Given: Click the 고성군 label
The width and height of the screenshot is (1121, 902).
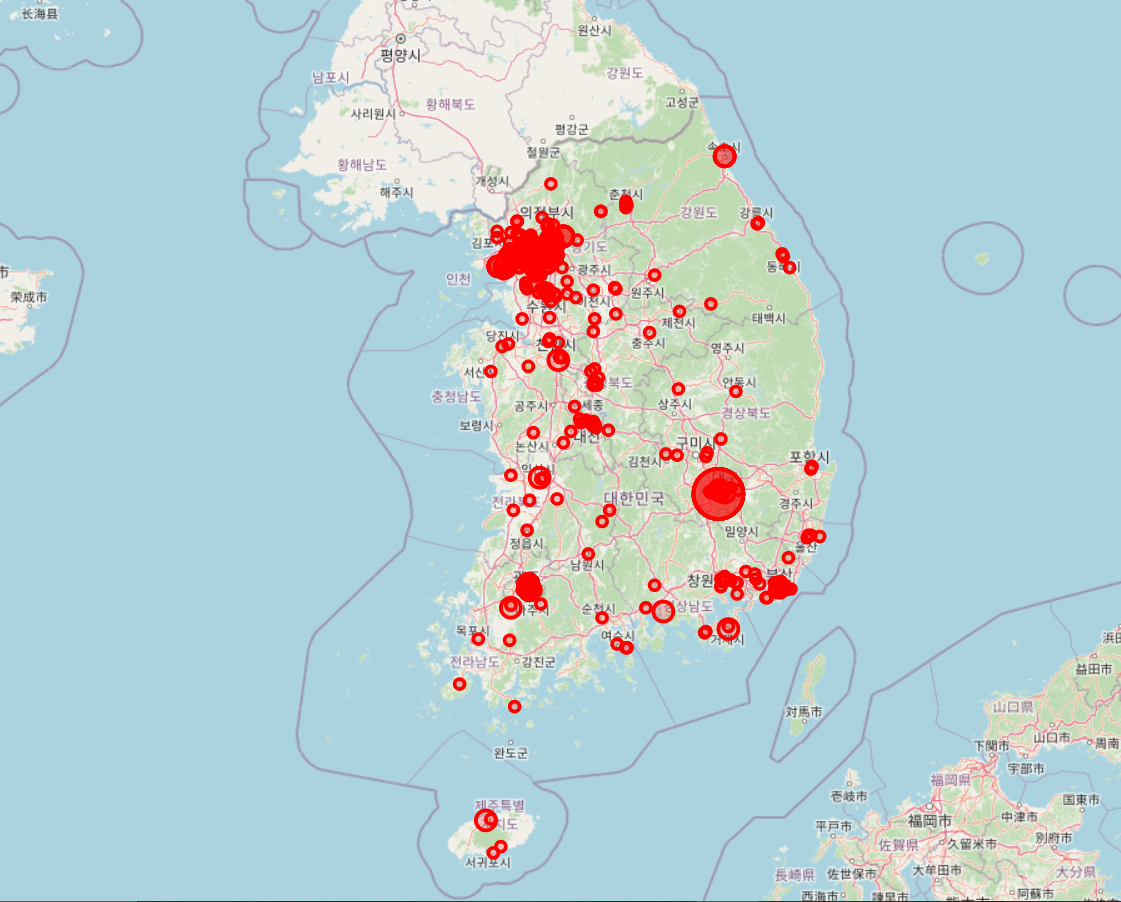Looking at the screenshot, I should pos(682,102).
